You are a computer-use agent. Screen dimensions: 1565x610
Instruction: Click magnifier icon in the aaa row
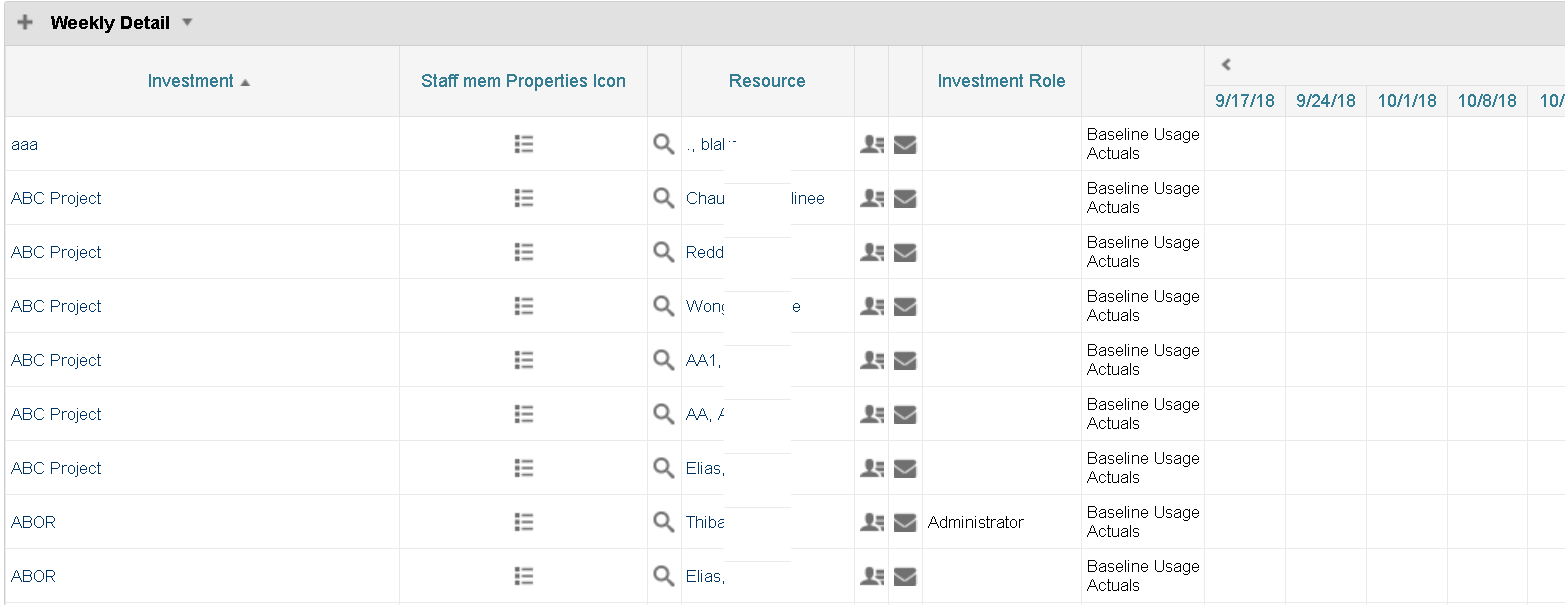(664, 144)
